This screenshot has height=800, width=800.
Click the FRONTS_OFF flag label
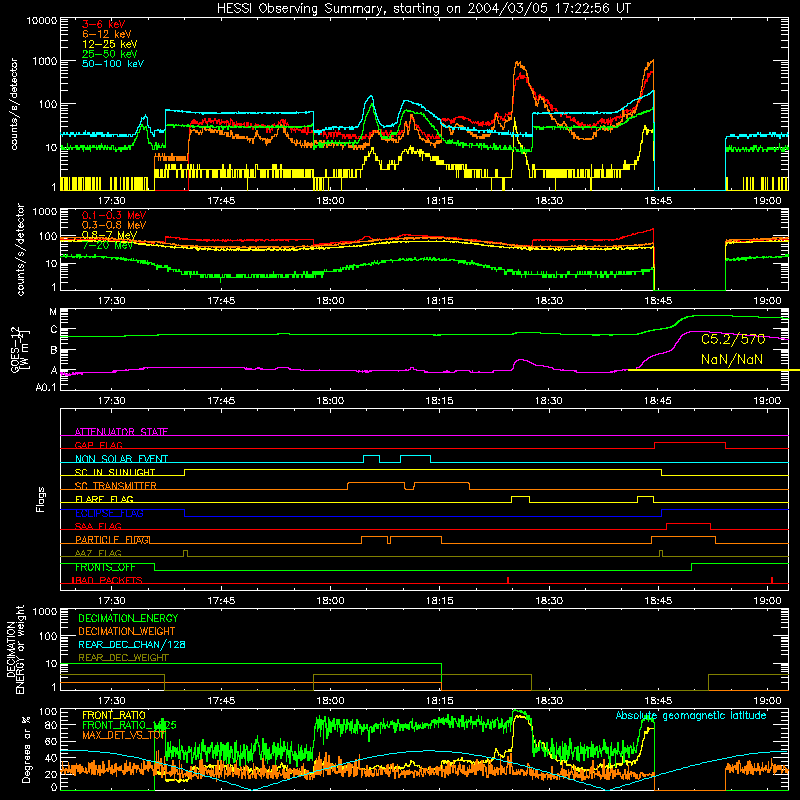(x=105, y=567)
